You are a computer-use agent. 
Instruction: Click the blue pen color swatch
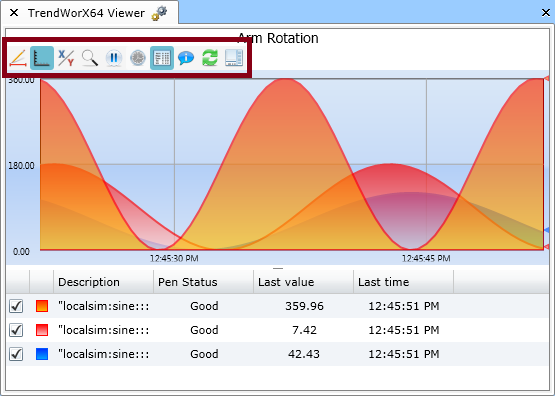click(42, 354)
